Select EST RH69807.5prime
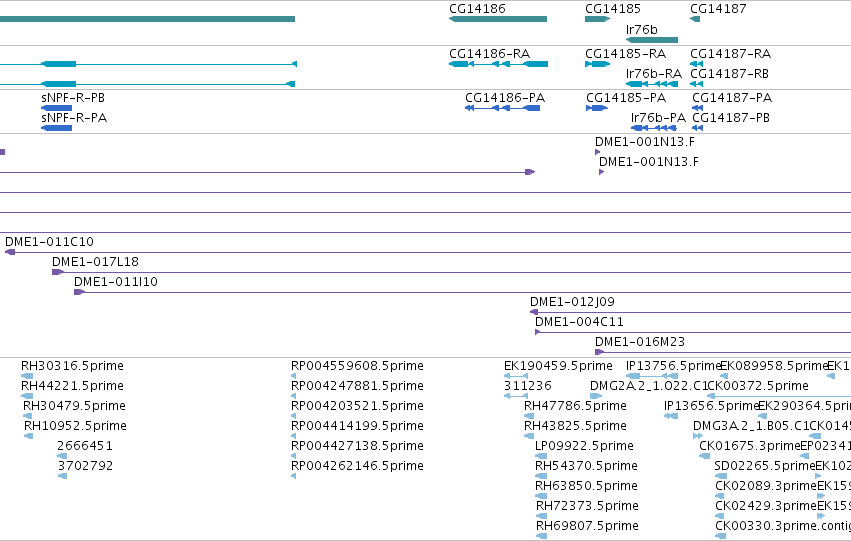 click(587, 526)
